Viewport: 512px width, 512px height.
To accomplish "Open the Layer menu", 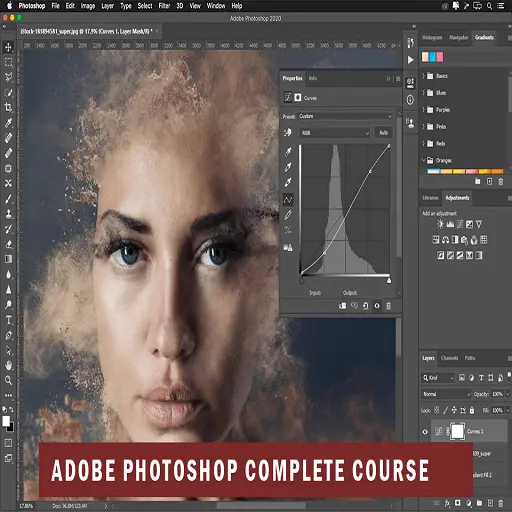I will pyautogui.click(x=107, y=6).
